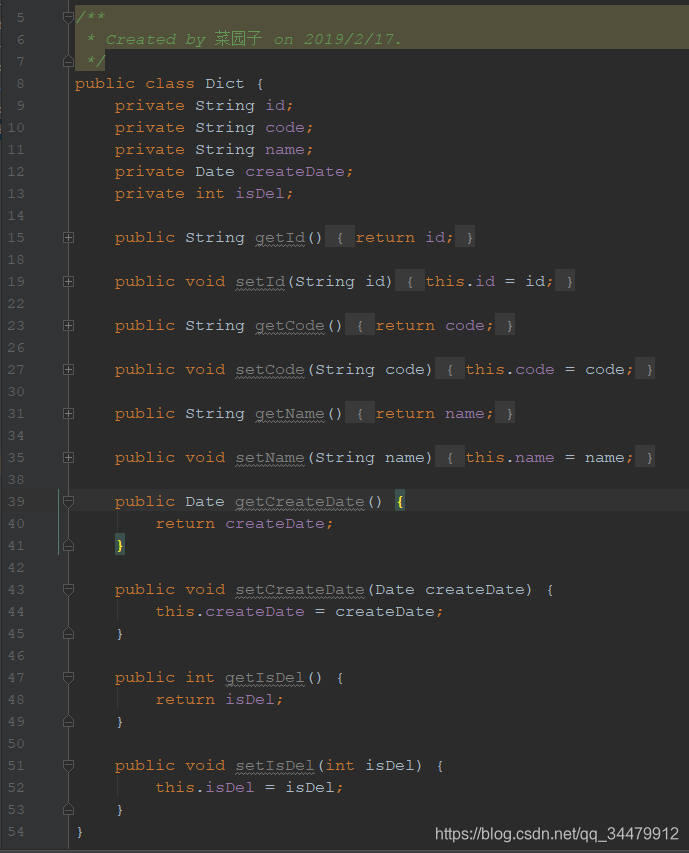The height and width of the screenshot is (853, 689).
Task: Click the folded body '{ return name; }'
Action: pyautogui.click(x=430, y=414)
